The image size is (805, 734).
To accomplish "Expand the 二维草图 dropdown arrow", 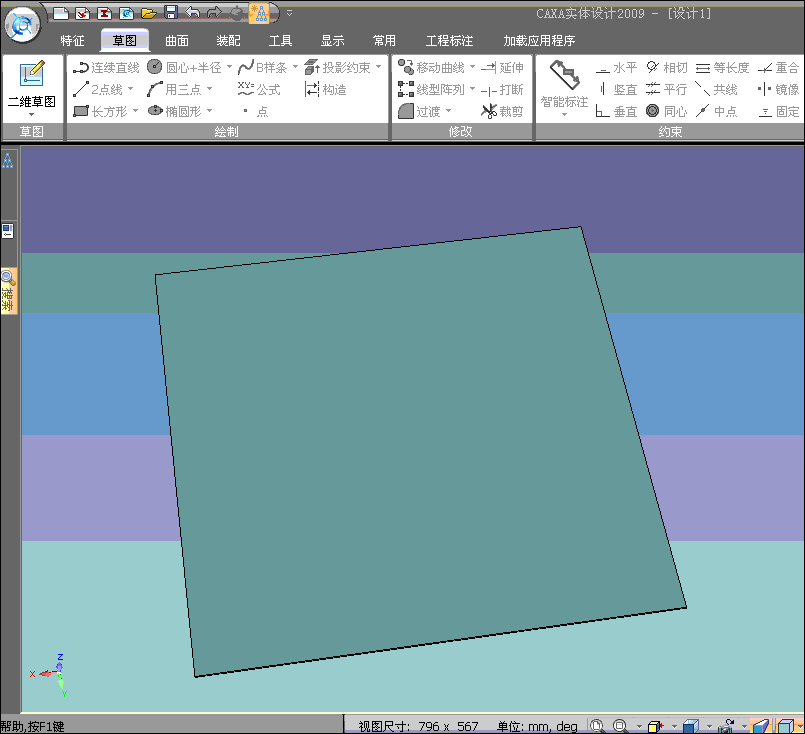I will (x=32, y=114).
